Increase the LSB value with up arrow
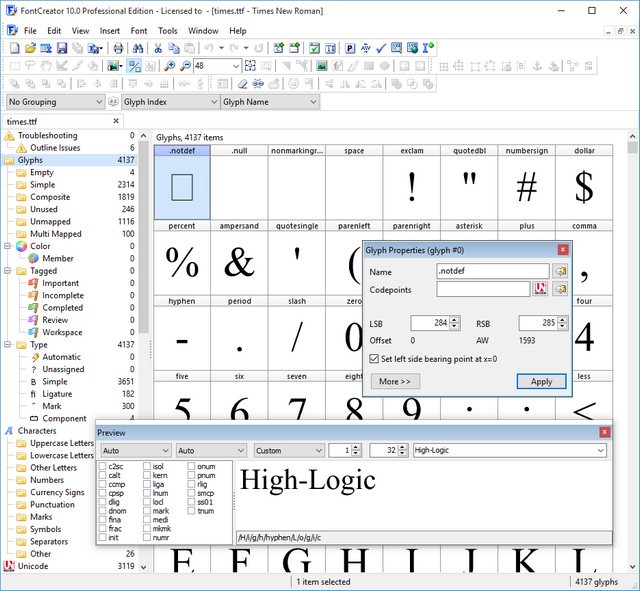Image resolution: width=640 pixels, height=591 pixels. tap(455, 319)
